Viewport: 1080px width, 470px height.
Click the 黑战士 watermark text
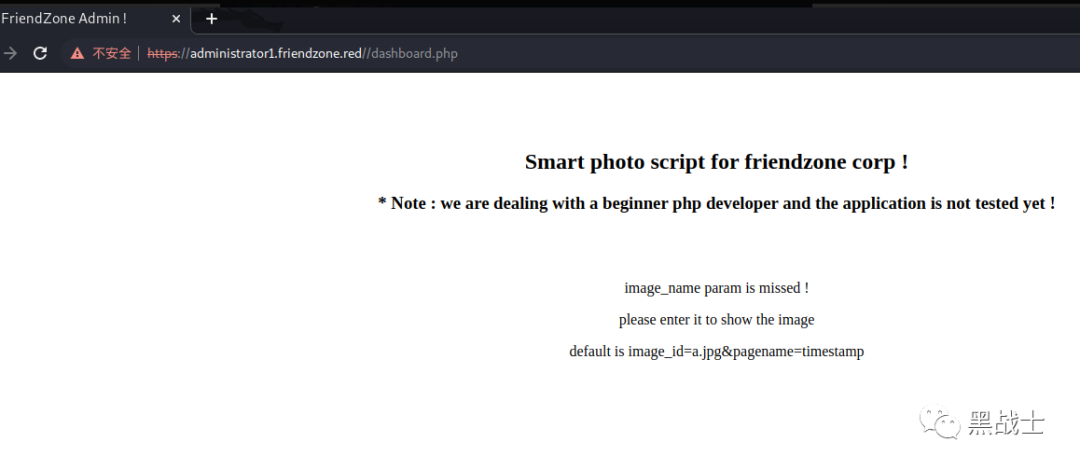tap(1005, 424)
